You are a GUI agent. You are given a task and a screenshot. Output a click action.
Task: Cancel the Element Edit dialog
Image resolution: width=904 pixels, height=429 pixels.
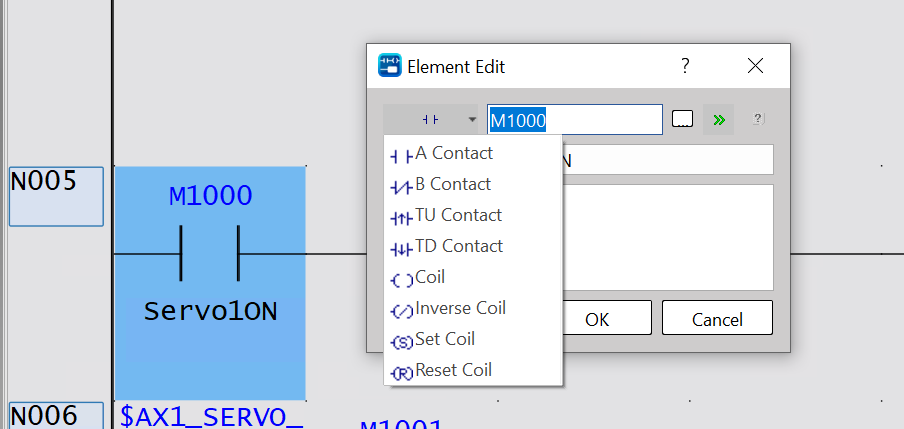[716, 319]
